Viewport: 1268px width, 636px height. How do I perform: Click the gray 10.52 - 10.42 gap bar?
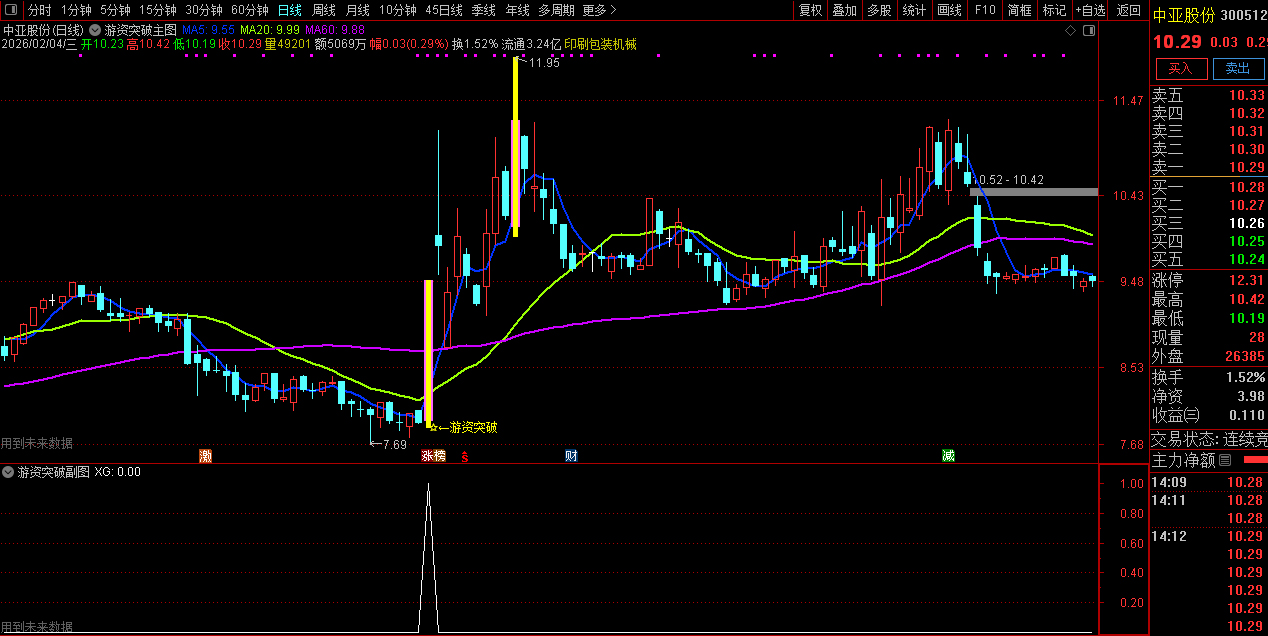pos(1034,192)
